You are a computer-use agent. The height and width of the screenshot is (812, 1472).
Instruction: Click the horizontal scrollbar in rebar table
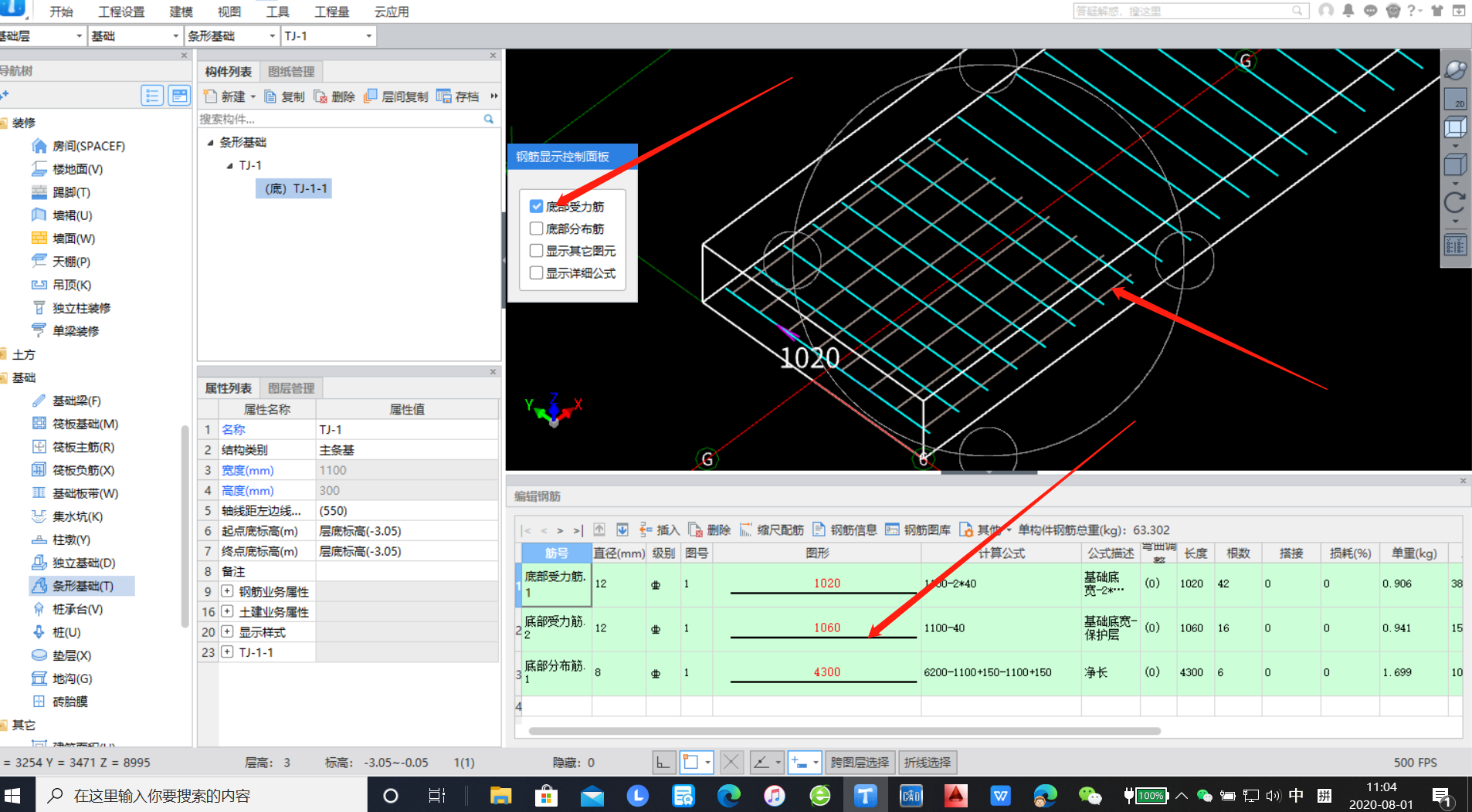coord(844,730)
